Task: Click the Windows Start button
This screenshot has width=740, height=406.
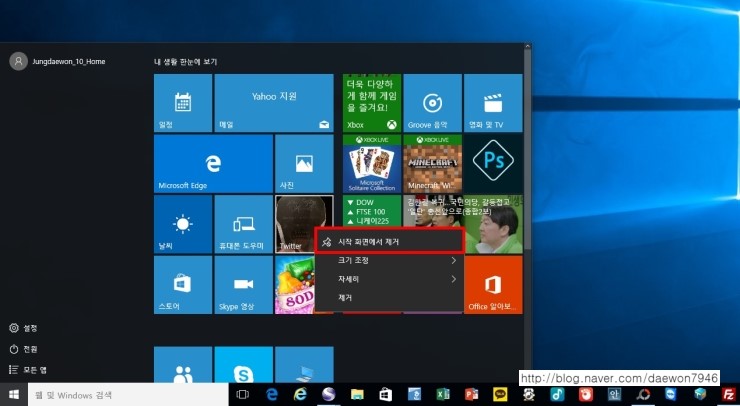Action: point(14,395)
